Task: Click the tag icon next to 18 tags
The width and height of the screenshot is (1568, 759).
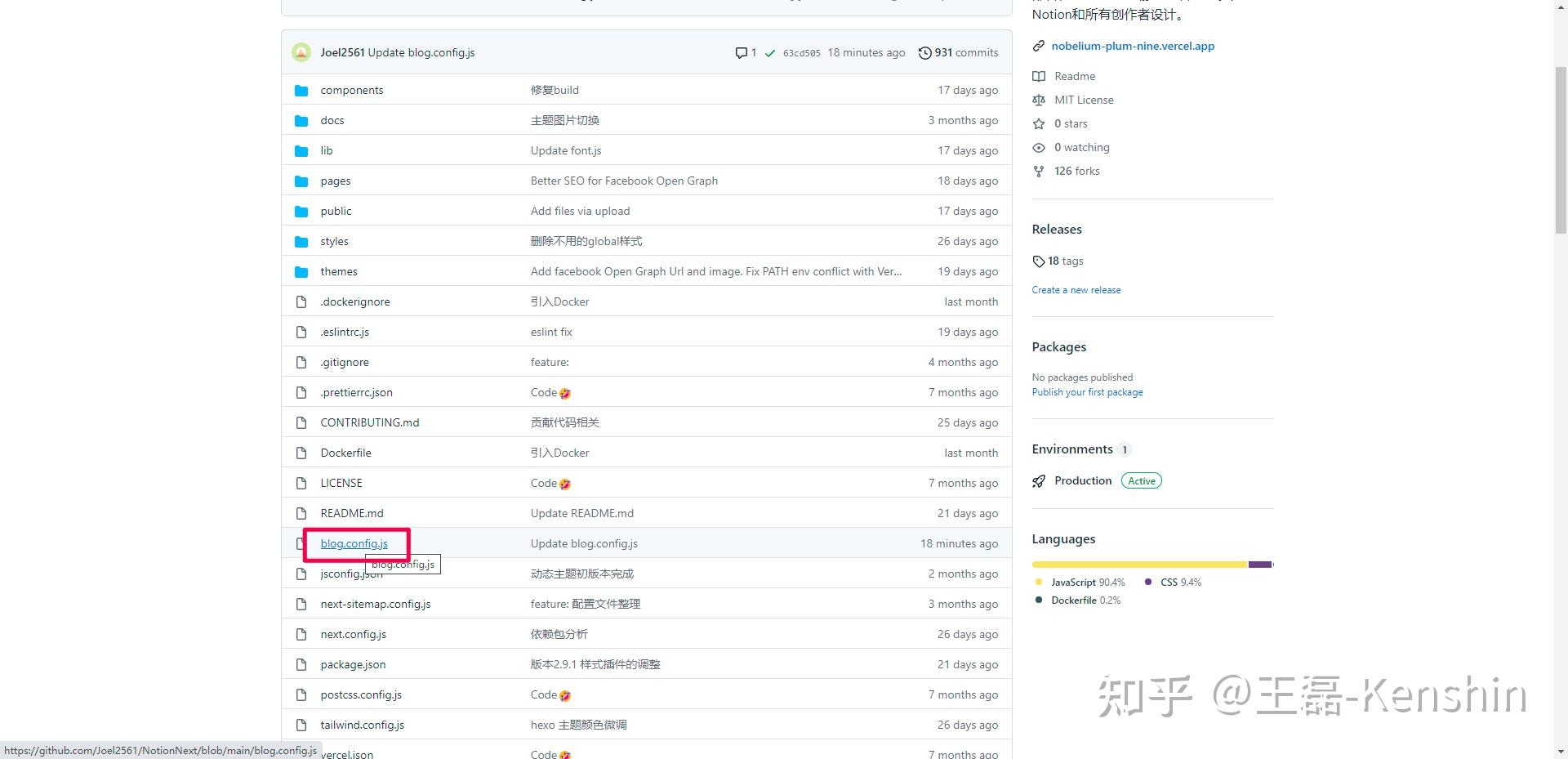Action: pos(1039,261)
